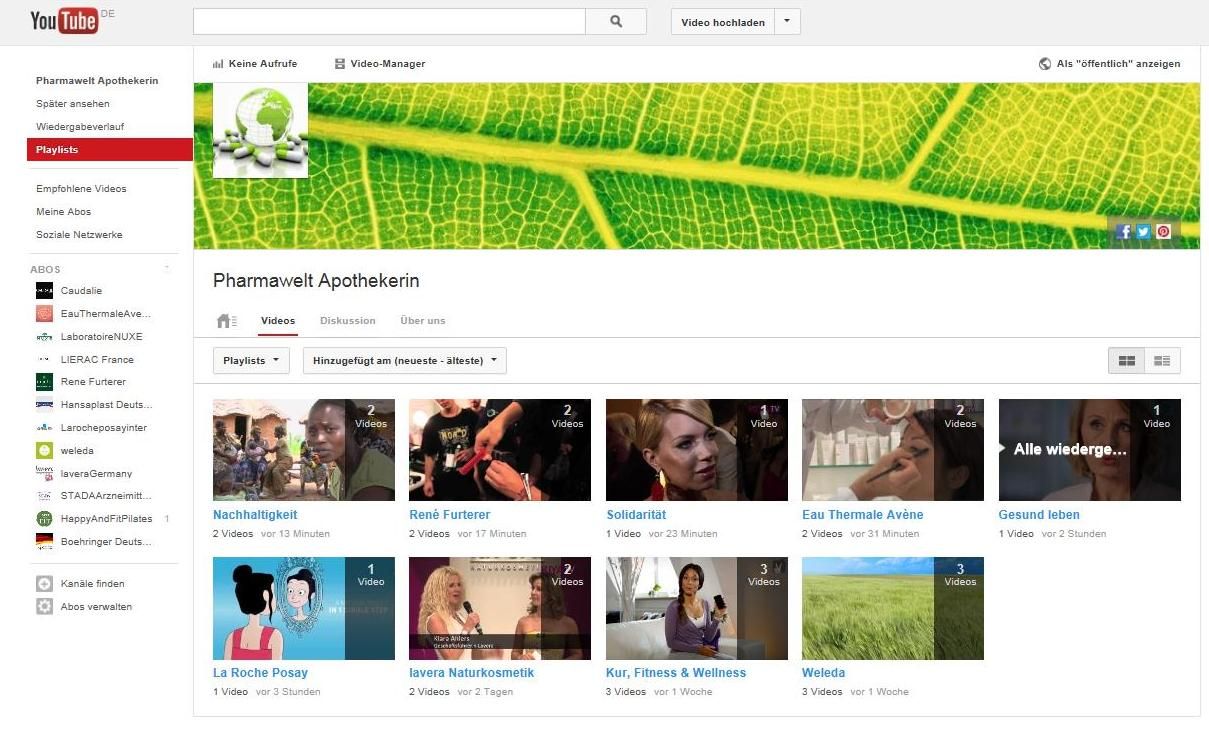Collapse the ABOS section arrow
The width and height of the screenshot is (1209, 734).
click(x=167, y=270)
